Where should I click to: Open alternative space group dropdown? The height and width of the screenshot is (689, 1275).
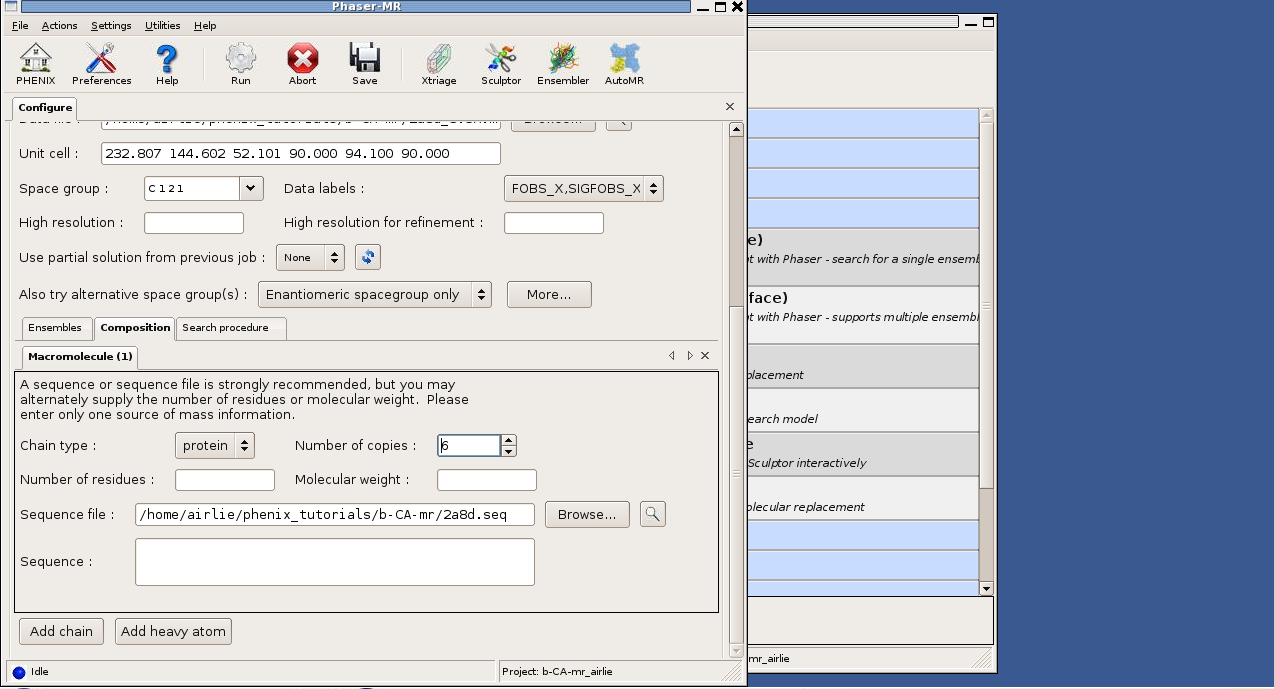[481, 294]
